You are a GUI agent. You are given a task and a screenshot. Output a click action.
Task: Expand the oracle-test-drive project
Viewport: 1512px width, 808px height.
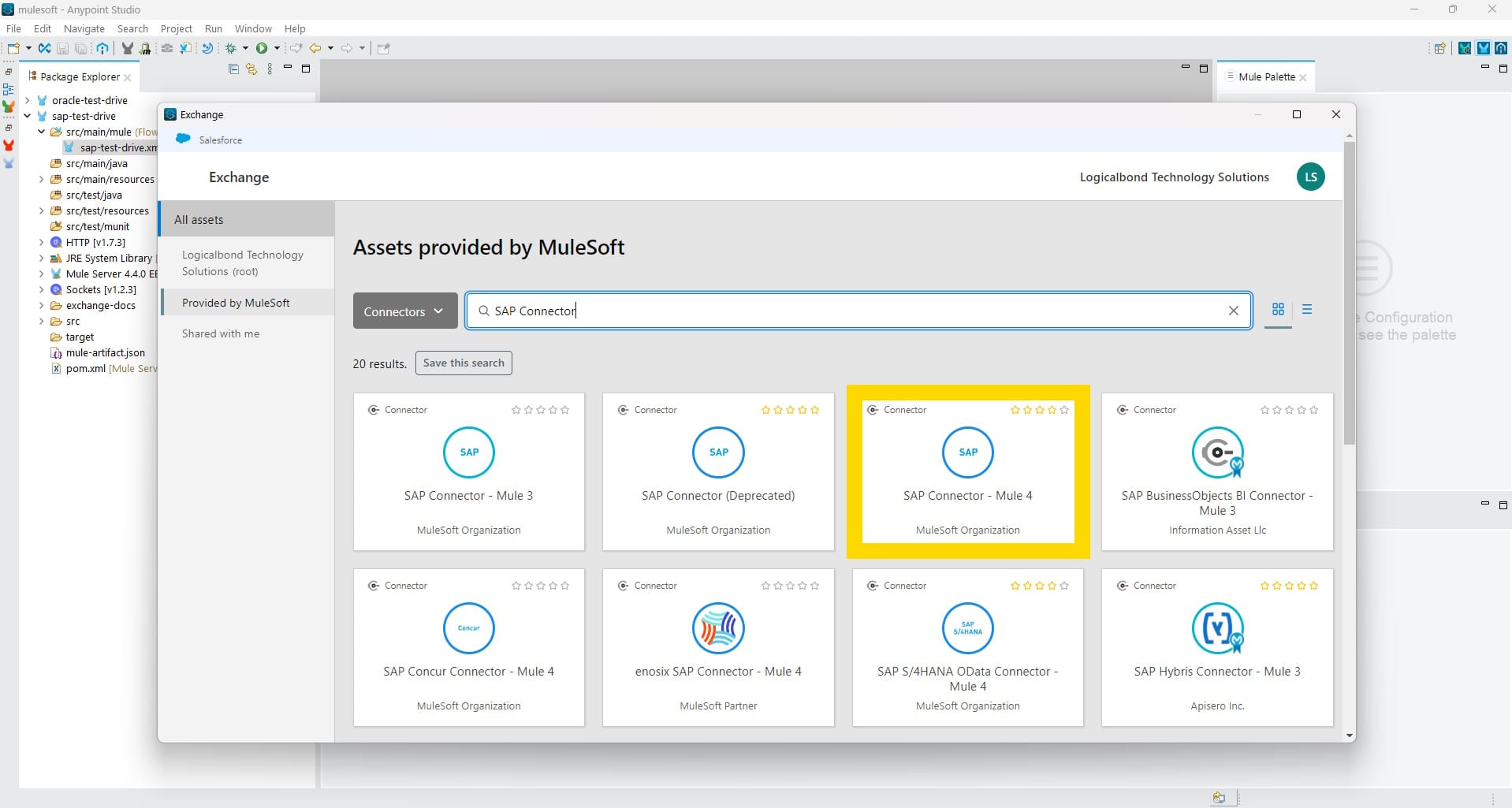point(28,100)
